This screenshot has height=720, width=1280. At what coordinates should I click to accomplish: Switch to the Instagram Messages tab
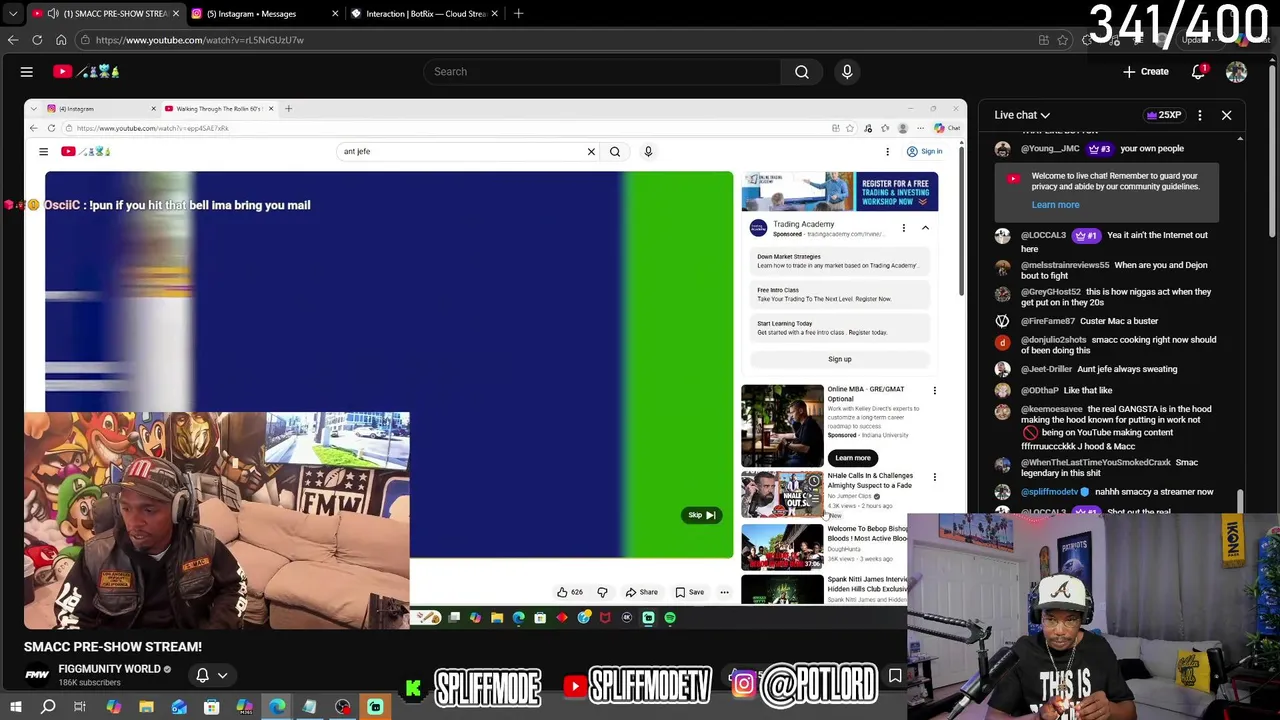click(266, 14)
